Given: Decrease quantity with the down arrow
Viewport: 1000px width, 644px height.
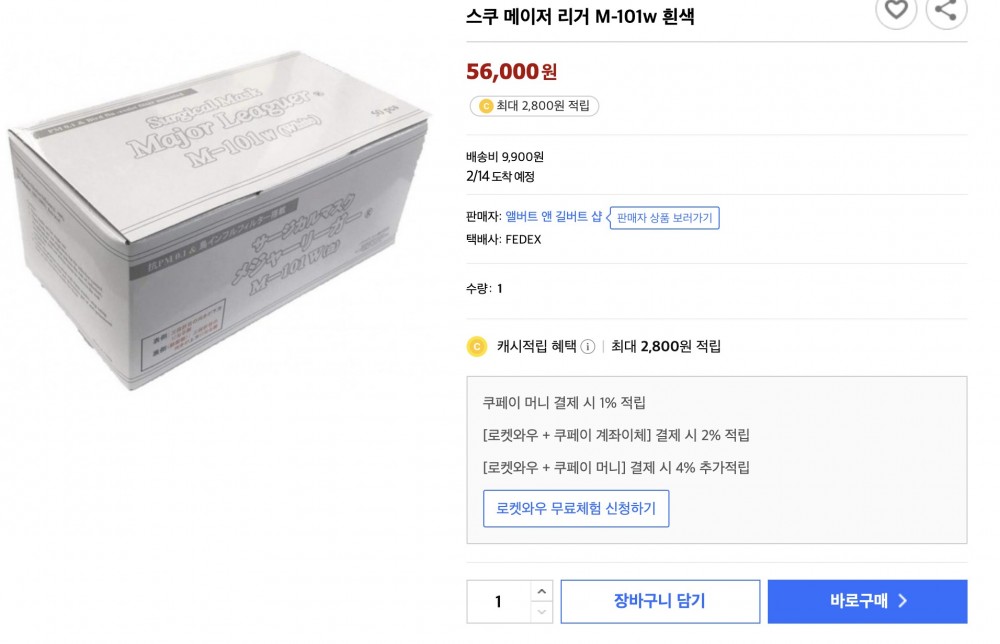Looking at the screenshot, I should [x=541, y=612].
